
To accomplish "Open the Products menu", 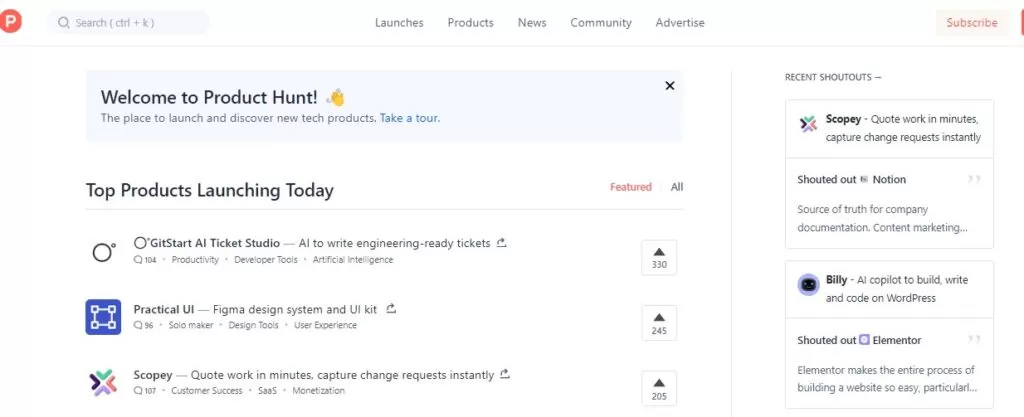I will [470, 23].
